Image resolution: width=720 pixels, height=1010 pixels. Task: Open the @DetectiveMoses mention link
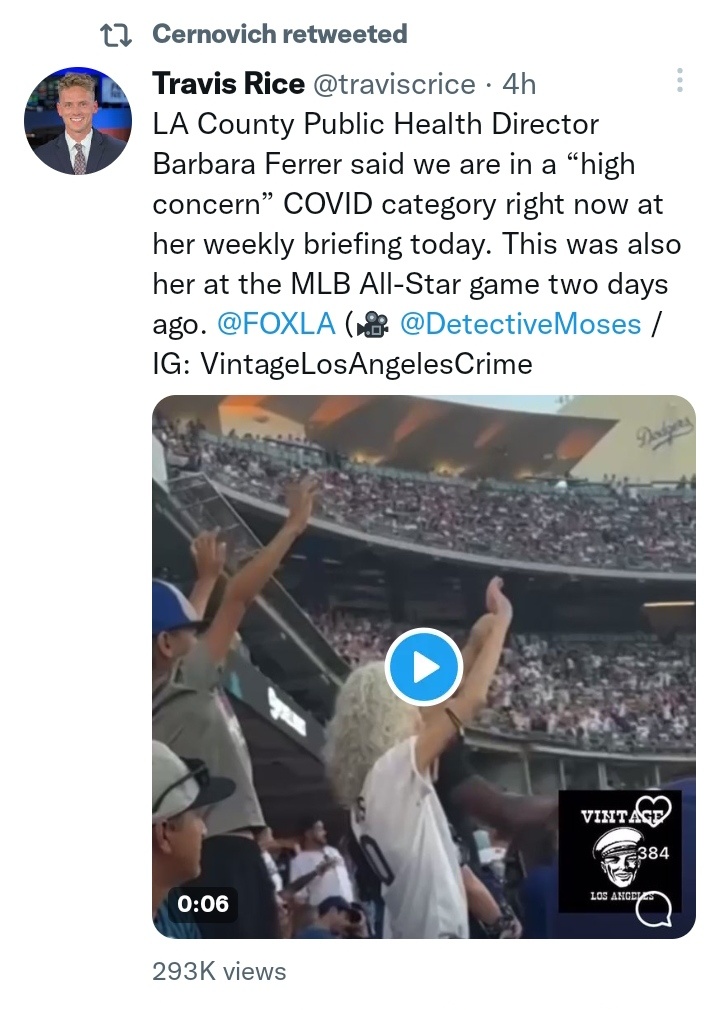click(x=520, y=323)
